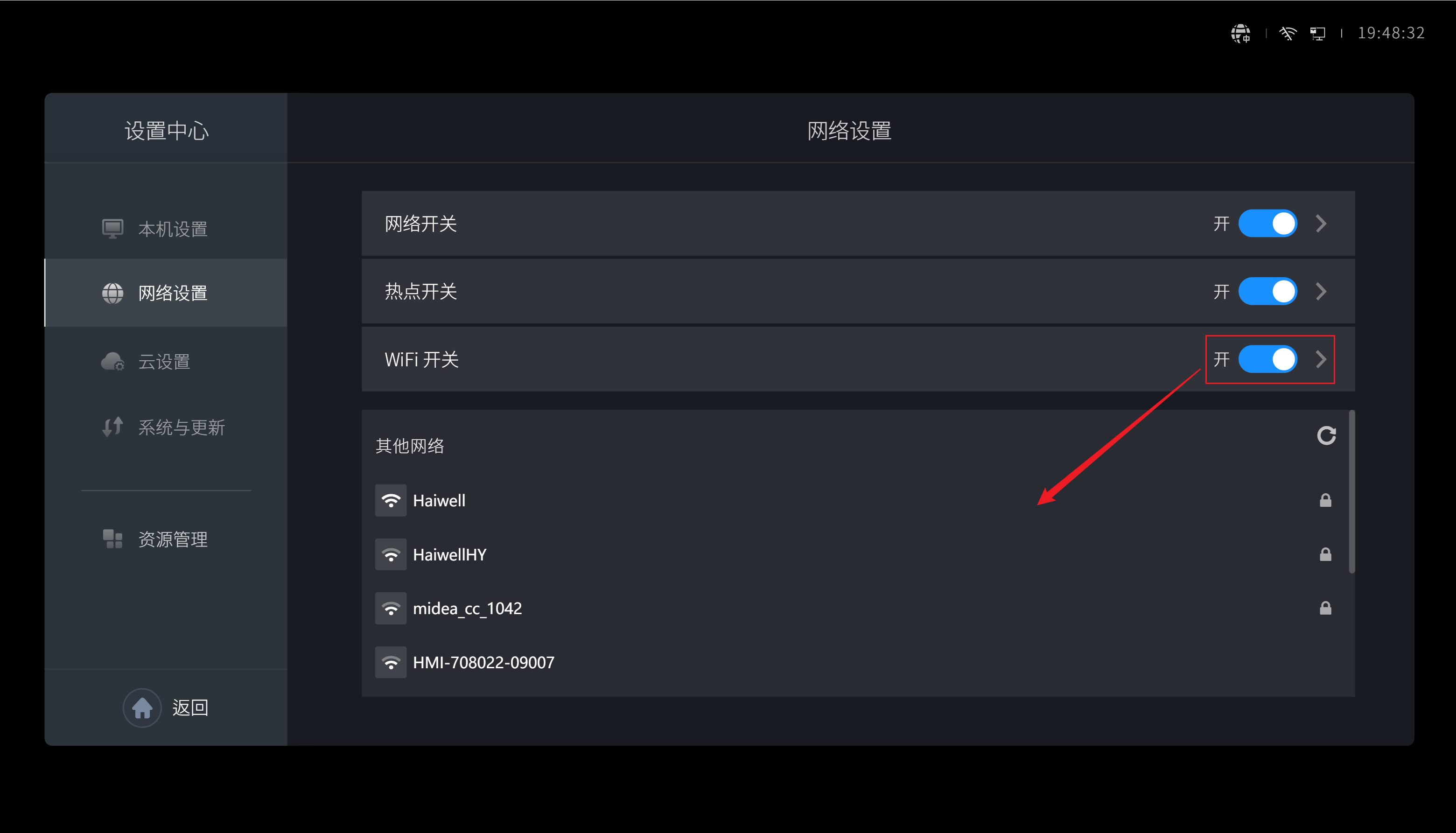1456x833 pixels.
Task: Click the cloud gear icon beside 云设置
Action: 113,361
